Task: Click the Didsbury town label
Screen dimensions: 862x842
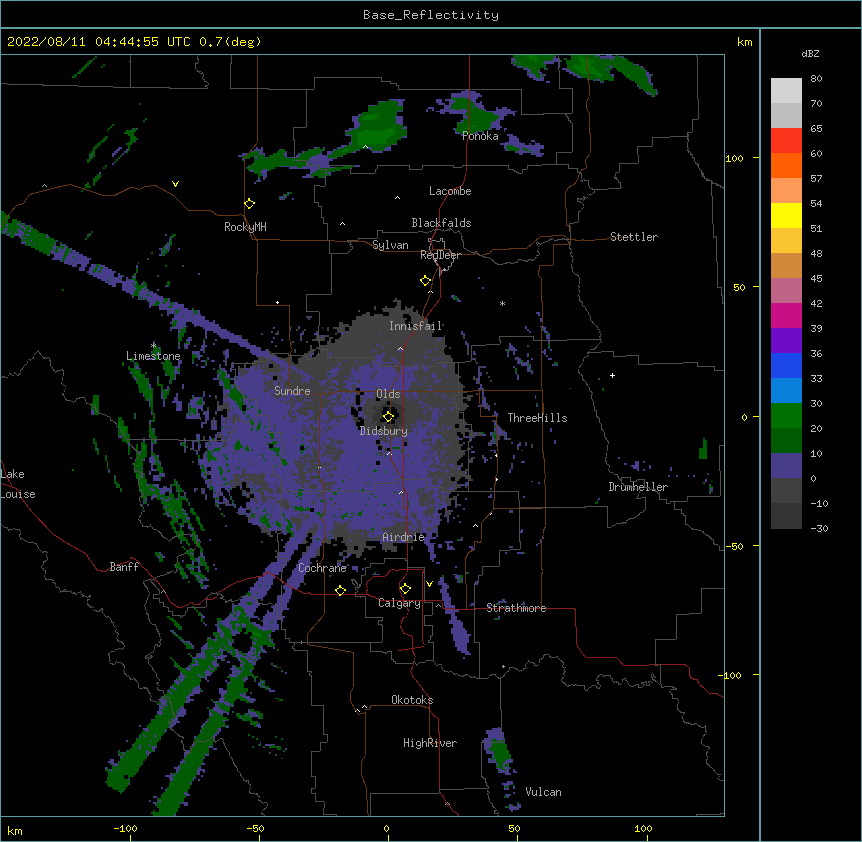Action: (383, 431)
